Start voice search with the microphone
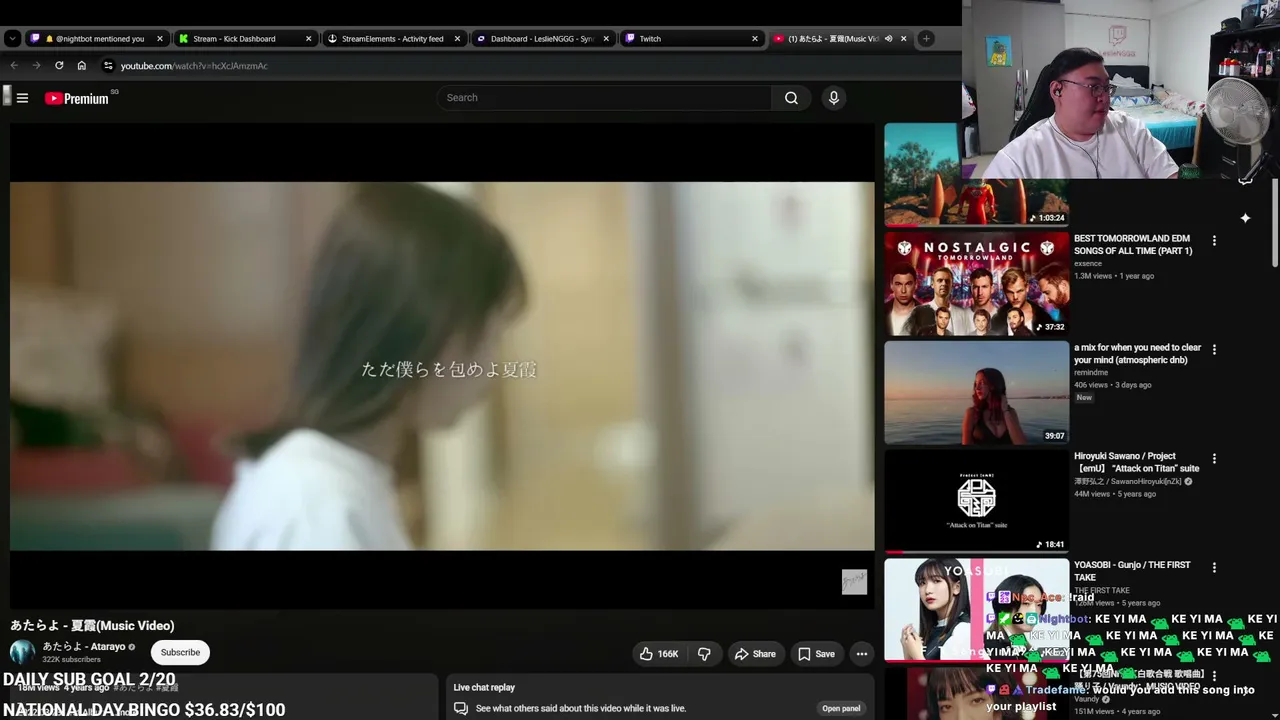Image resolution: width=1280 pixels, height=720 pixels. coord(833,98)
